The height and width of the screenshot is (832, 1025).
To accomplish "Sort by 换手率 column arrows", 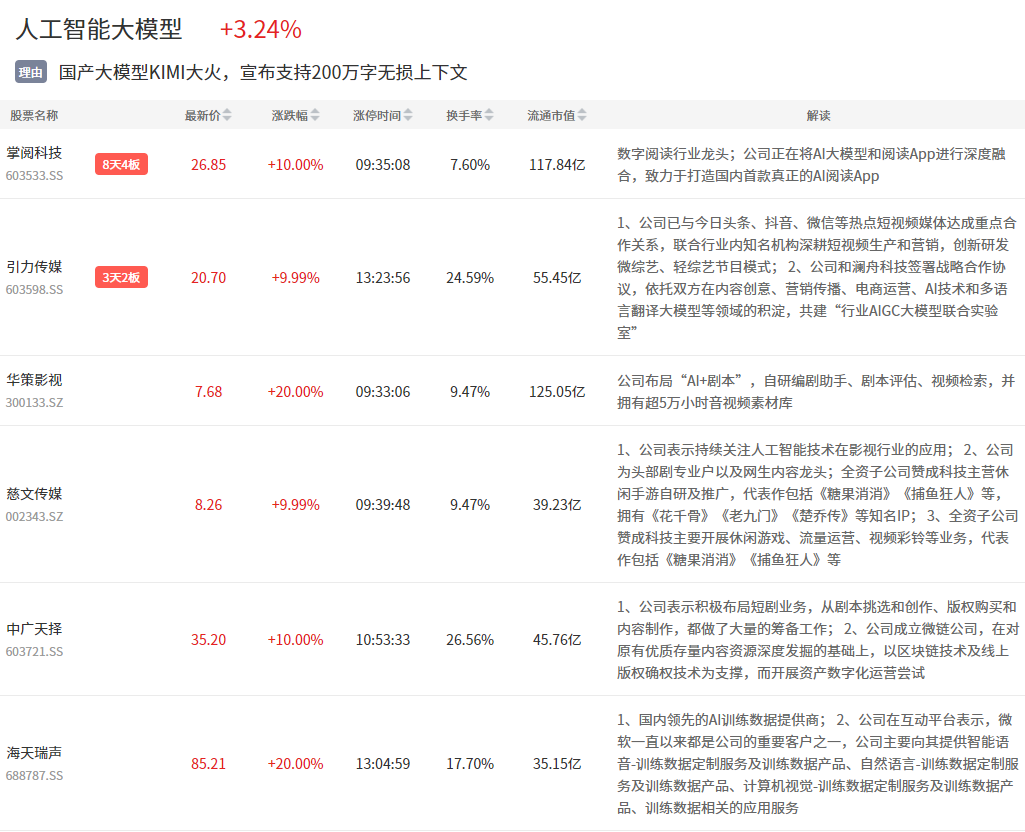I will (489, 116).
